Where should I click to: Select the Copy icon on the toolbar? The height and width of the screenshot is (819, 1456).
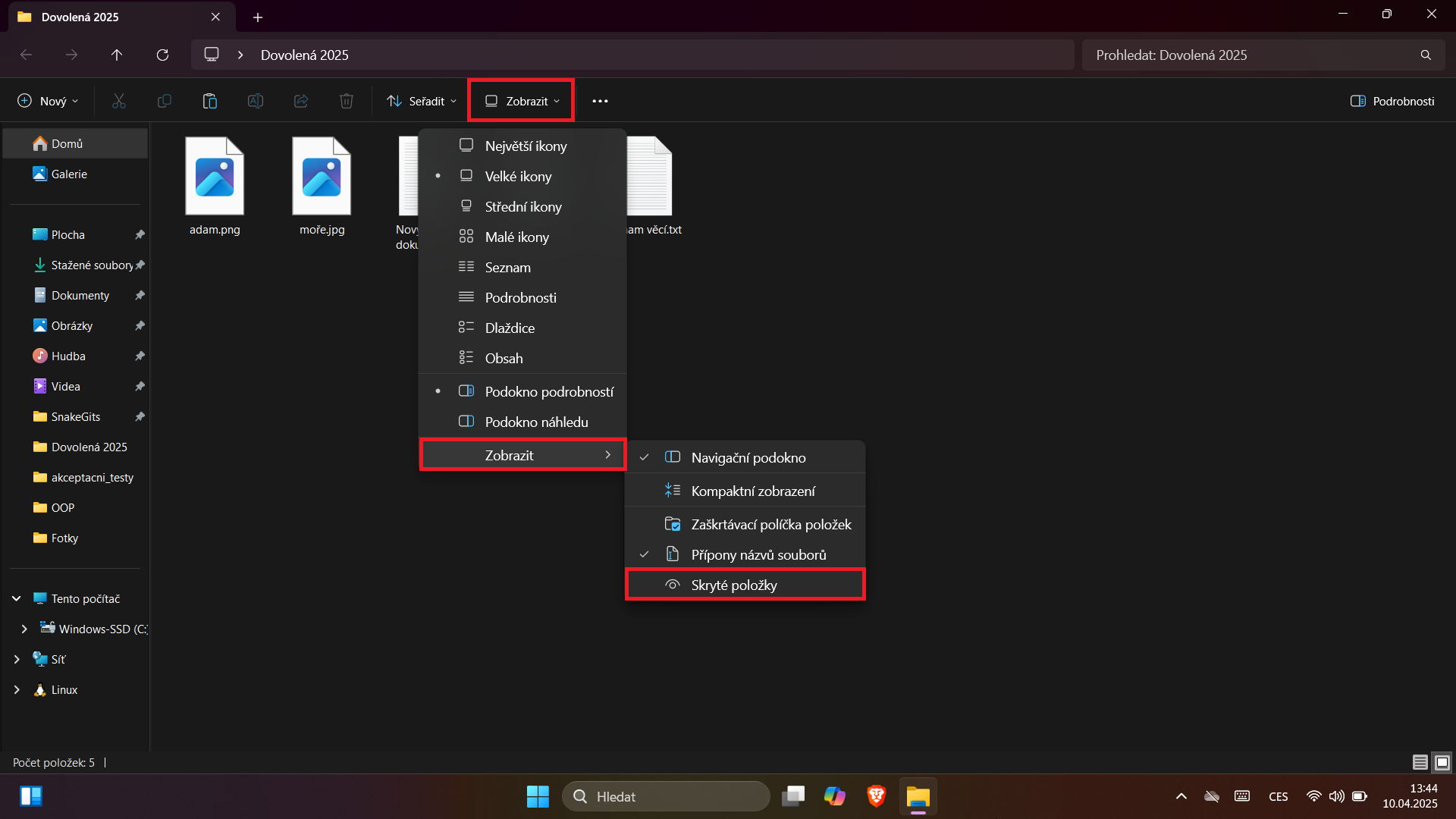164,100
